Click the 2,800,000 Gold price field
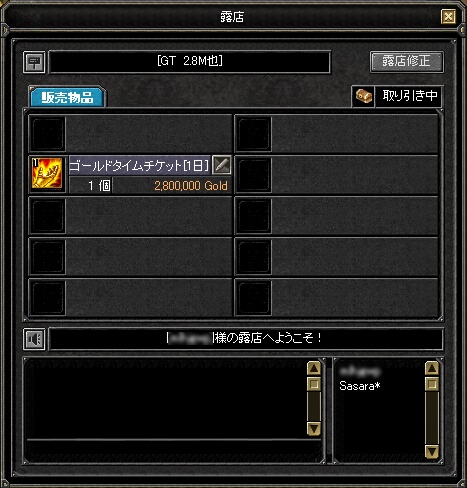The width and height of the screenshot is (467, 488). 171,186
